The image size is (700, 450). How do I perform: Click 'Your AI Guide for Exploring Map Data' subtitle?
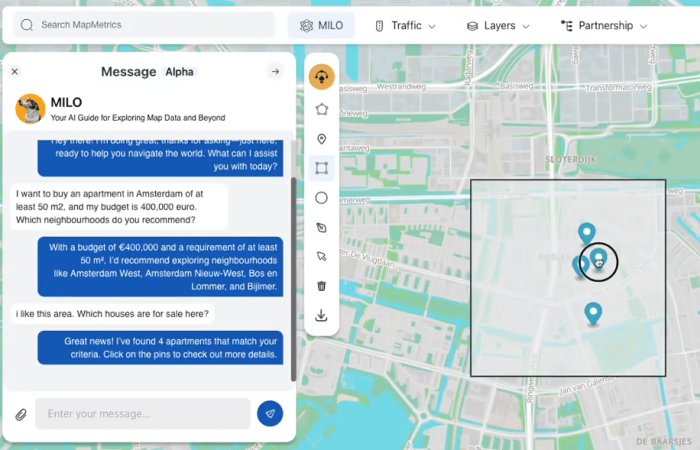(x=138, y=118)
